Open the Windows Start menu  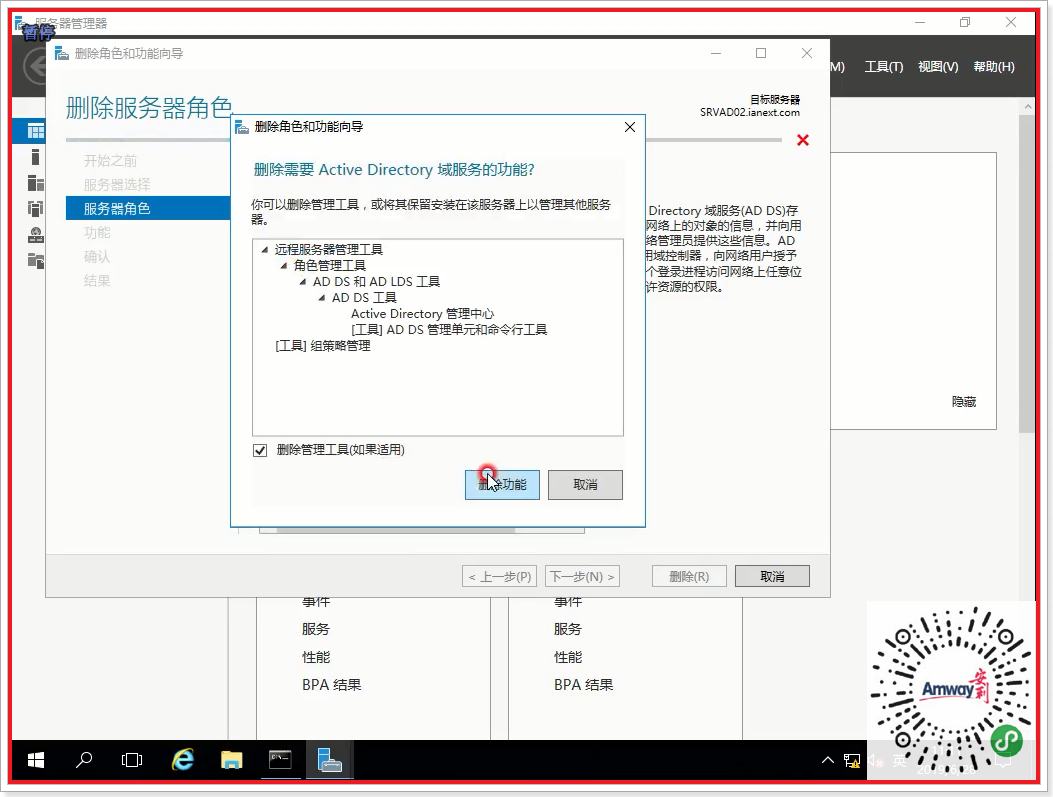coord(36,760)
